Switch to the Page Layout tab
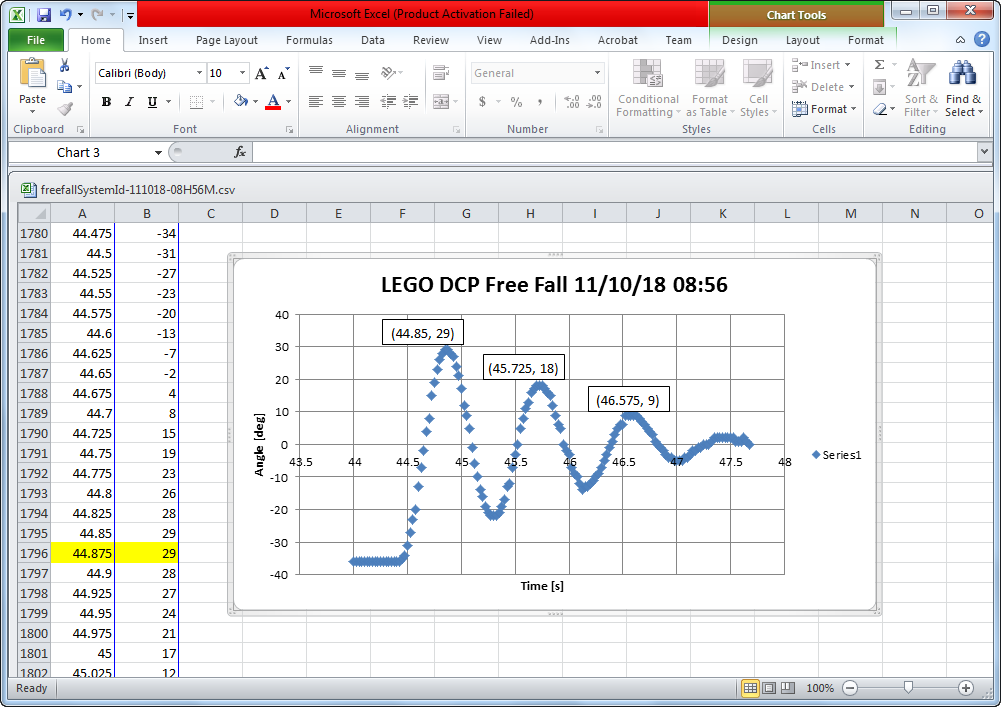 (227, 40)
